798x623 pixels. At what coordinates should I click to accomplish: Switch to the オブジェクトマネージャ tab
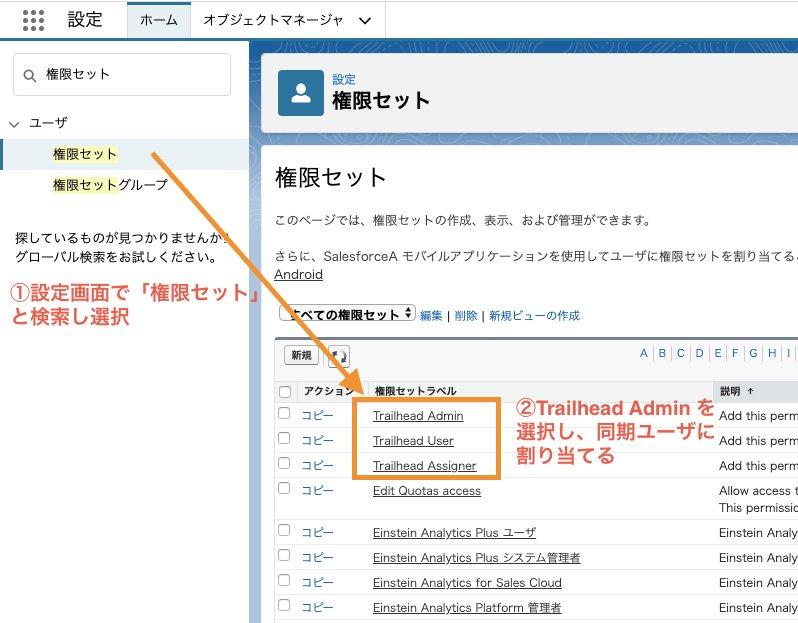tap(273, 20)
